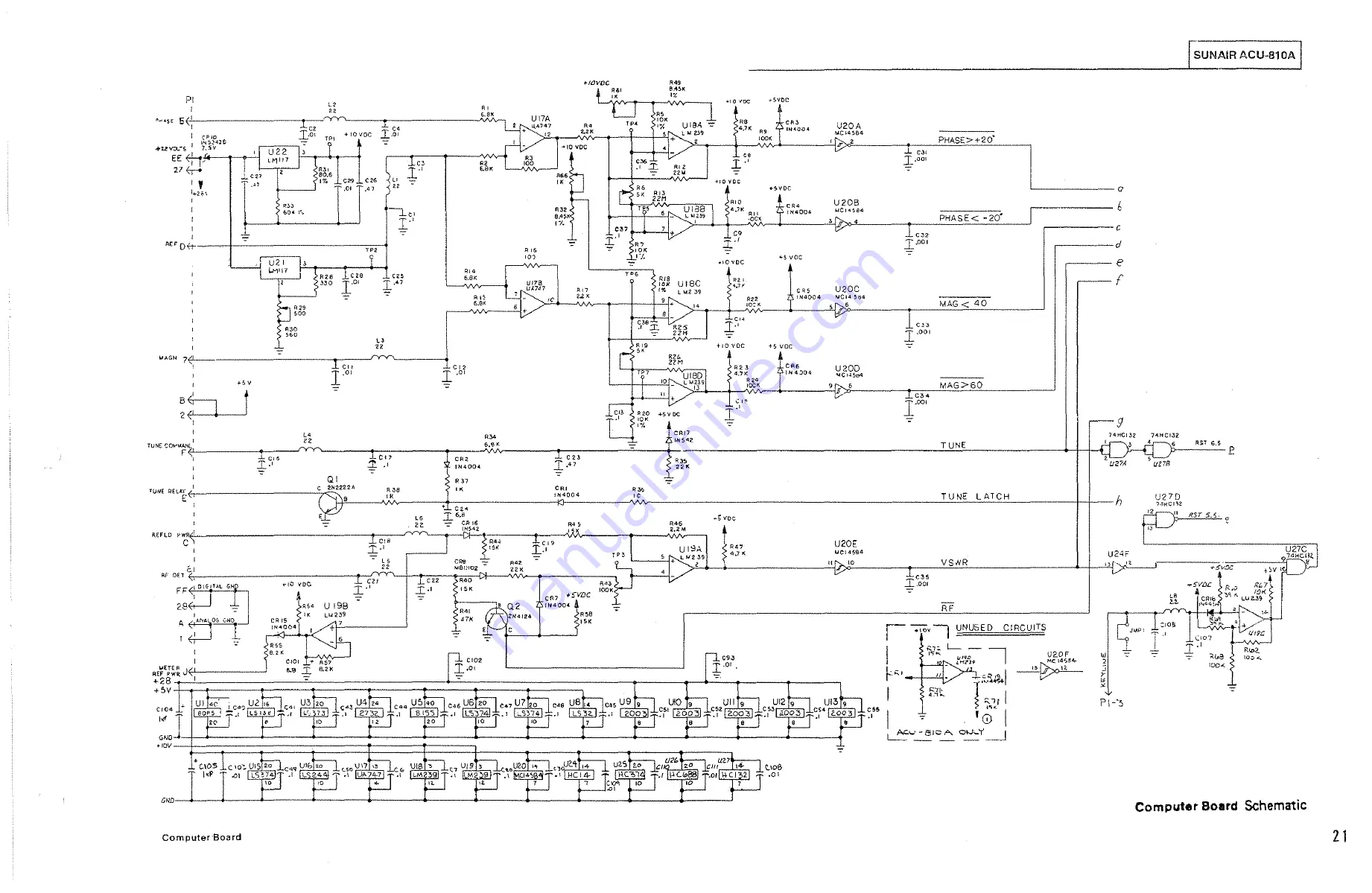Viewport: 1372px width, 893px height.
Task: Select the unused U20F inverter
Action: (x=1051, y=672)
